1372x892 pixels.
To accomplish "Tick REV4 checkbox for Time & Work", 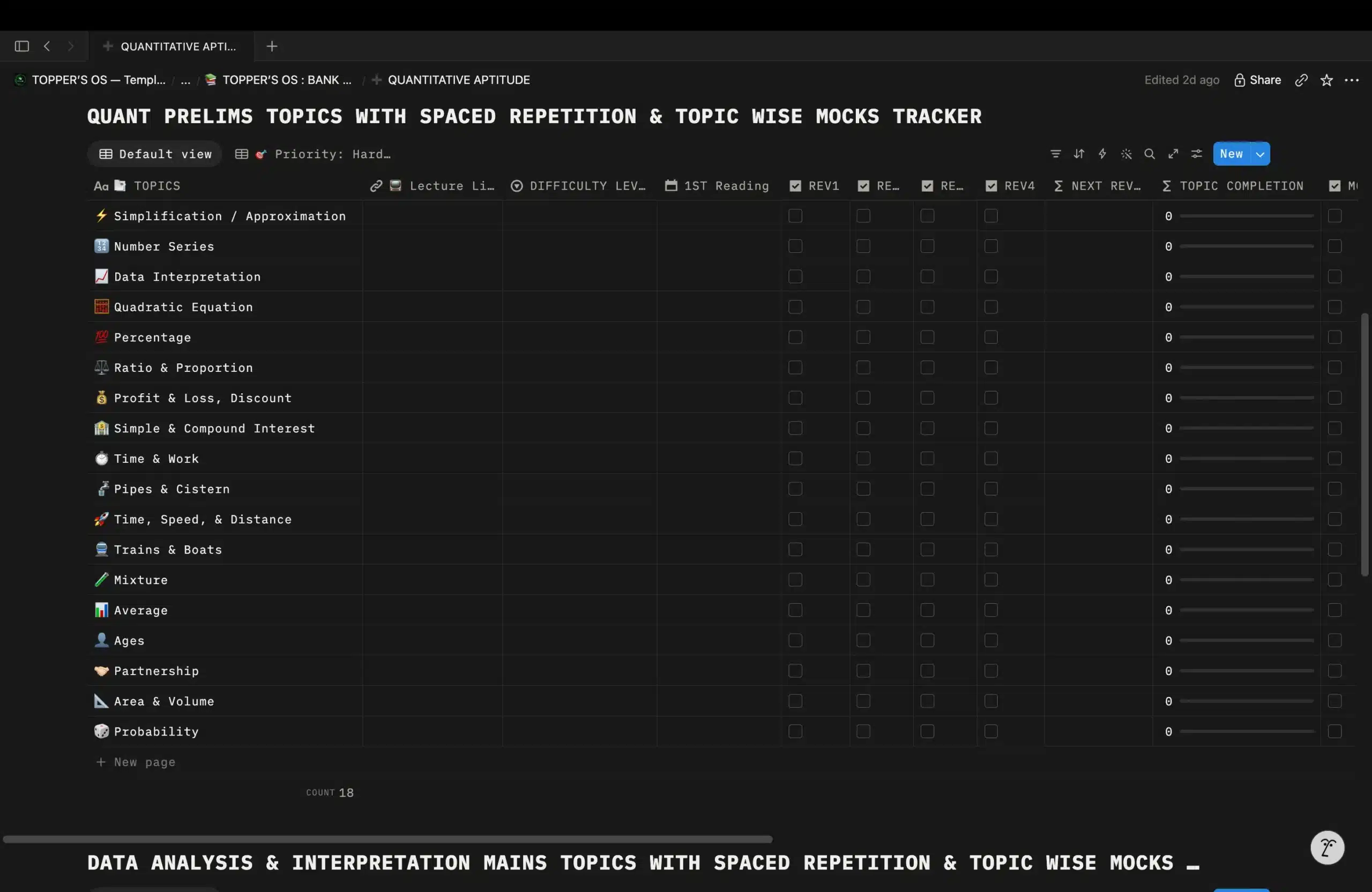I will 991,459.
